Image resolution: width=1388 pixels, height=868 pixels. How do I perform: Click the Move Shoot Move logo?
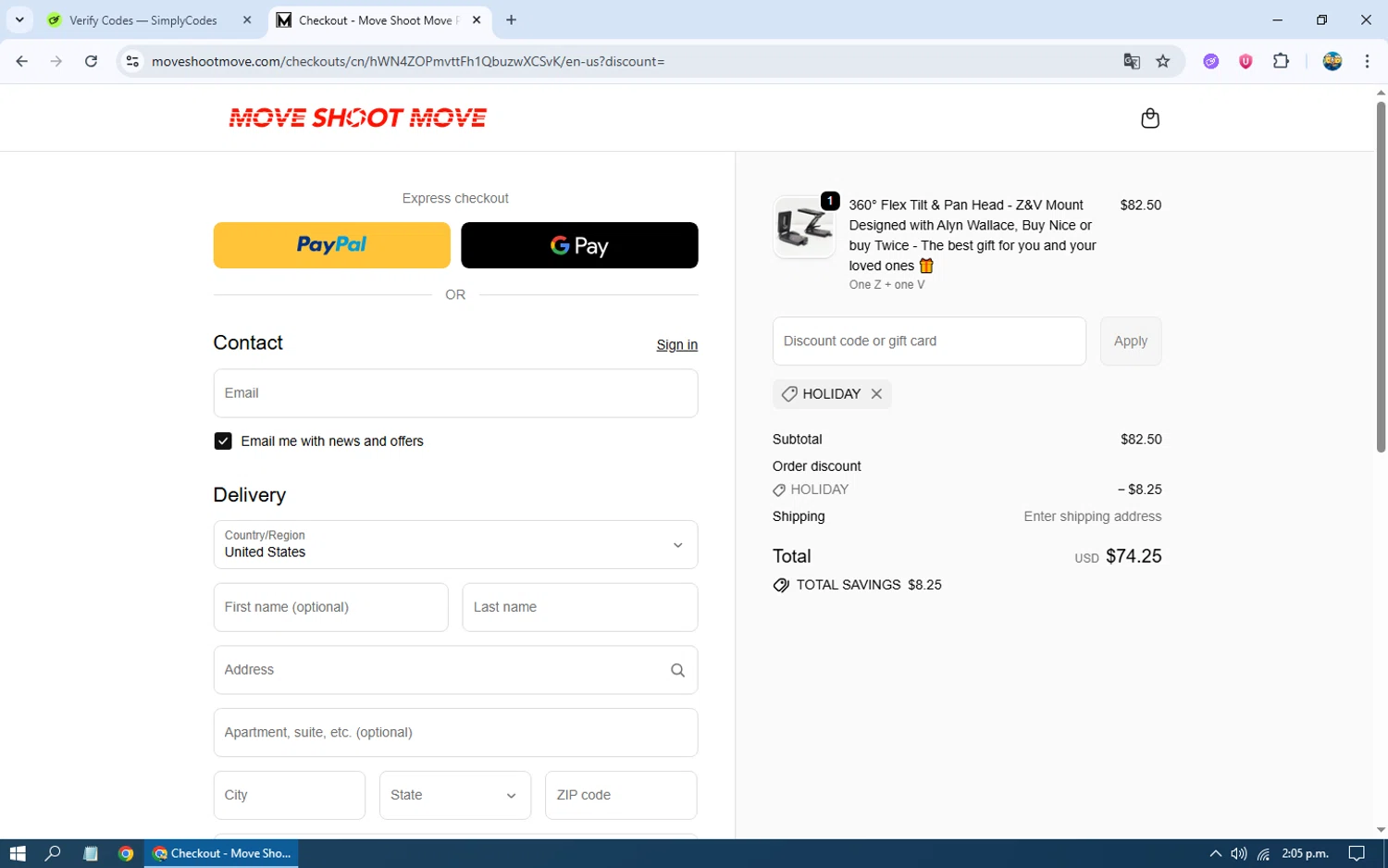coord(358,118)
